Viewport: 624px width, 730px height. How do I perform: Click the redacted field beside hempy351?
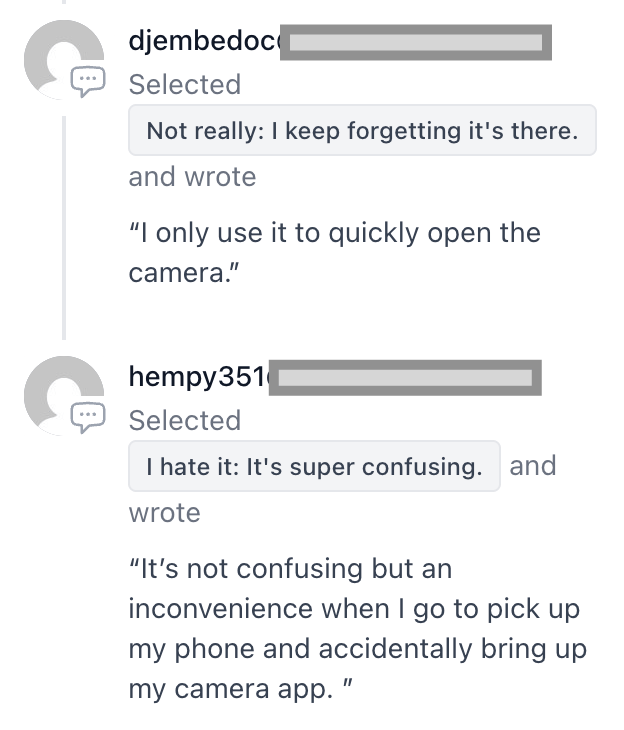tap(405, 378)
